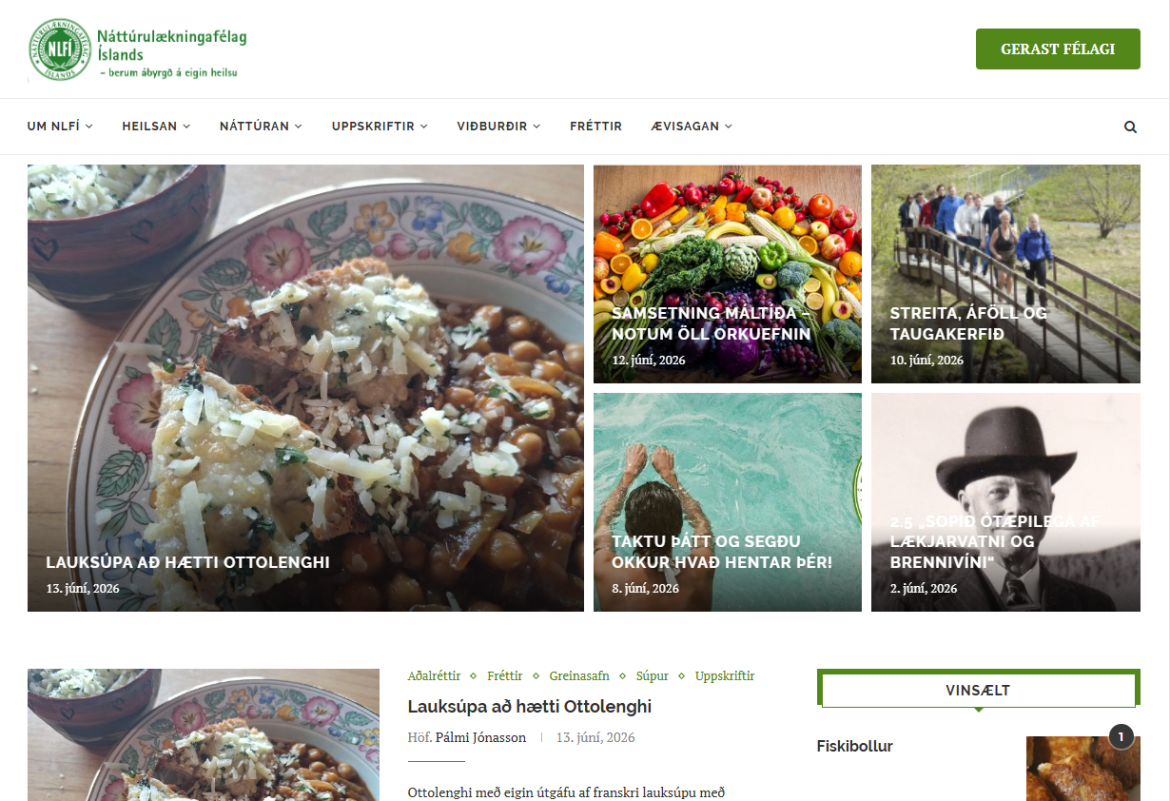Open the FRÉTTIR menu item
Viewport: 1170px width, 801px height.
tap(595, 126)
